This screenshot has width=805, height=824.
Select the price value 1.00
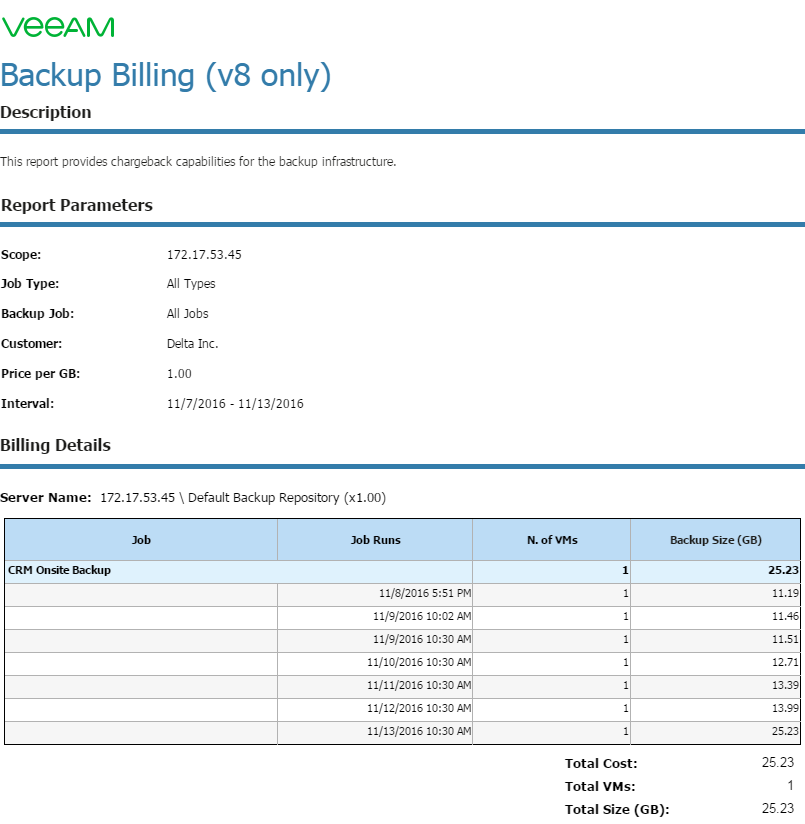coord(179,374)
